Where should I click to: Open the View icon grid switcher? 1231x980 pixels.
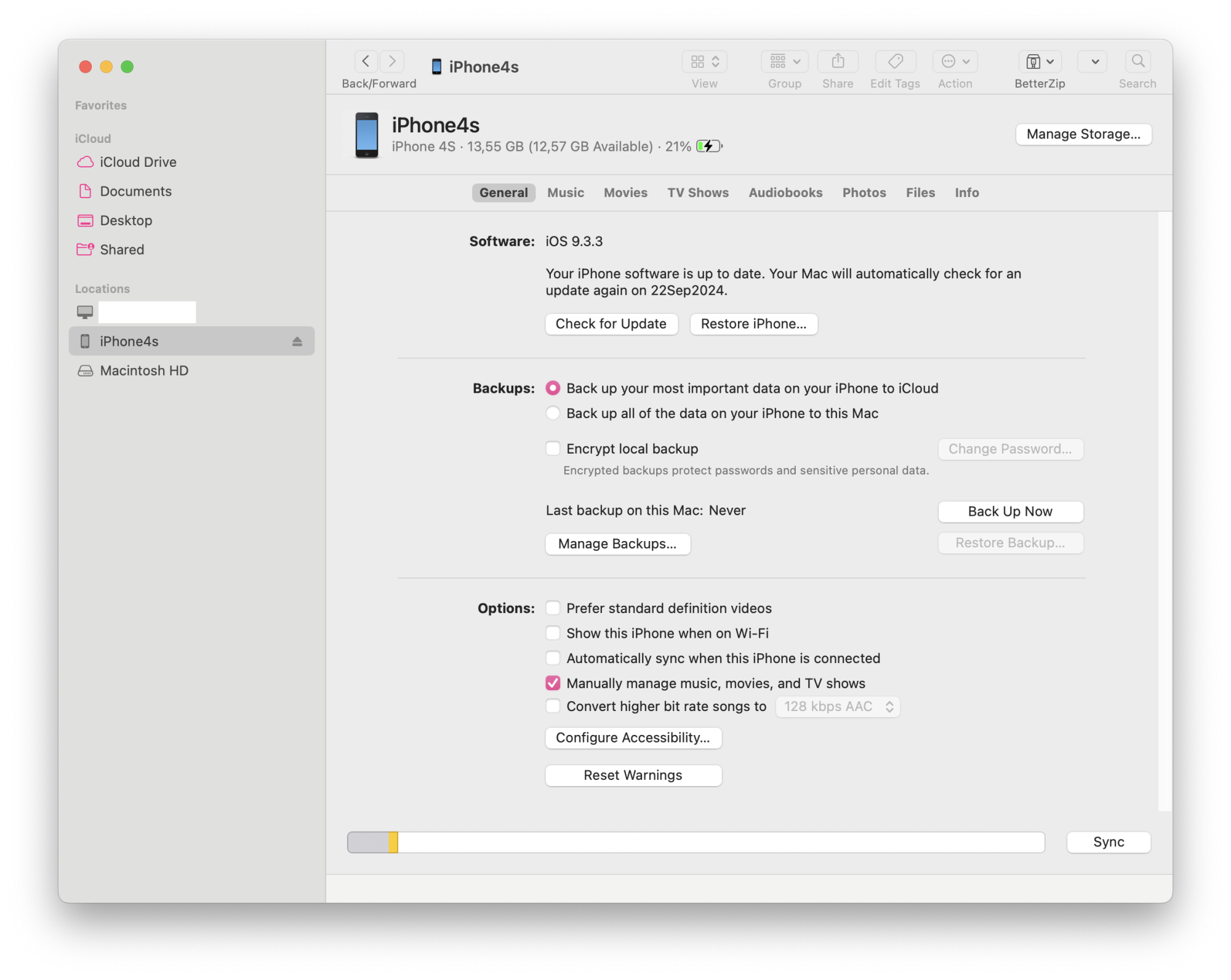point(705,62)
